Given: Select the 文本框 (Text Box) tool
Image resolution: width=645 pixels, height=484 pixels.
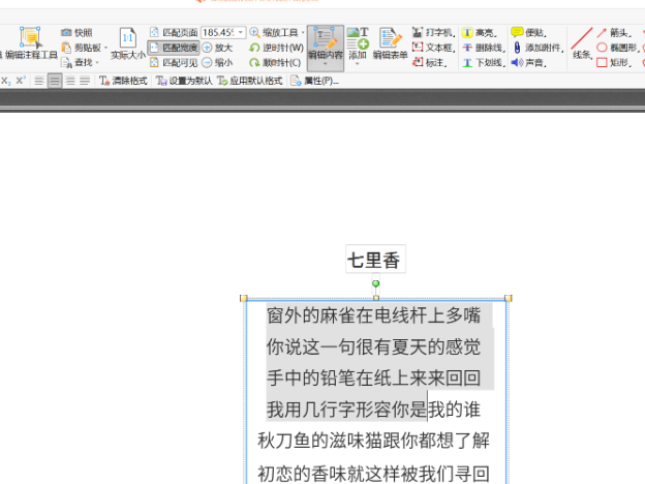Looking at the screenshot, I should (434, 48).
